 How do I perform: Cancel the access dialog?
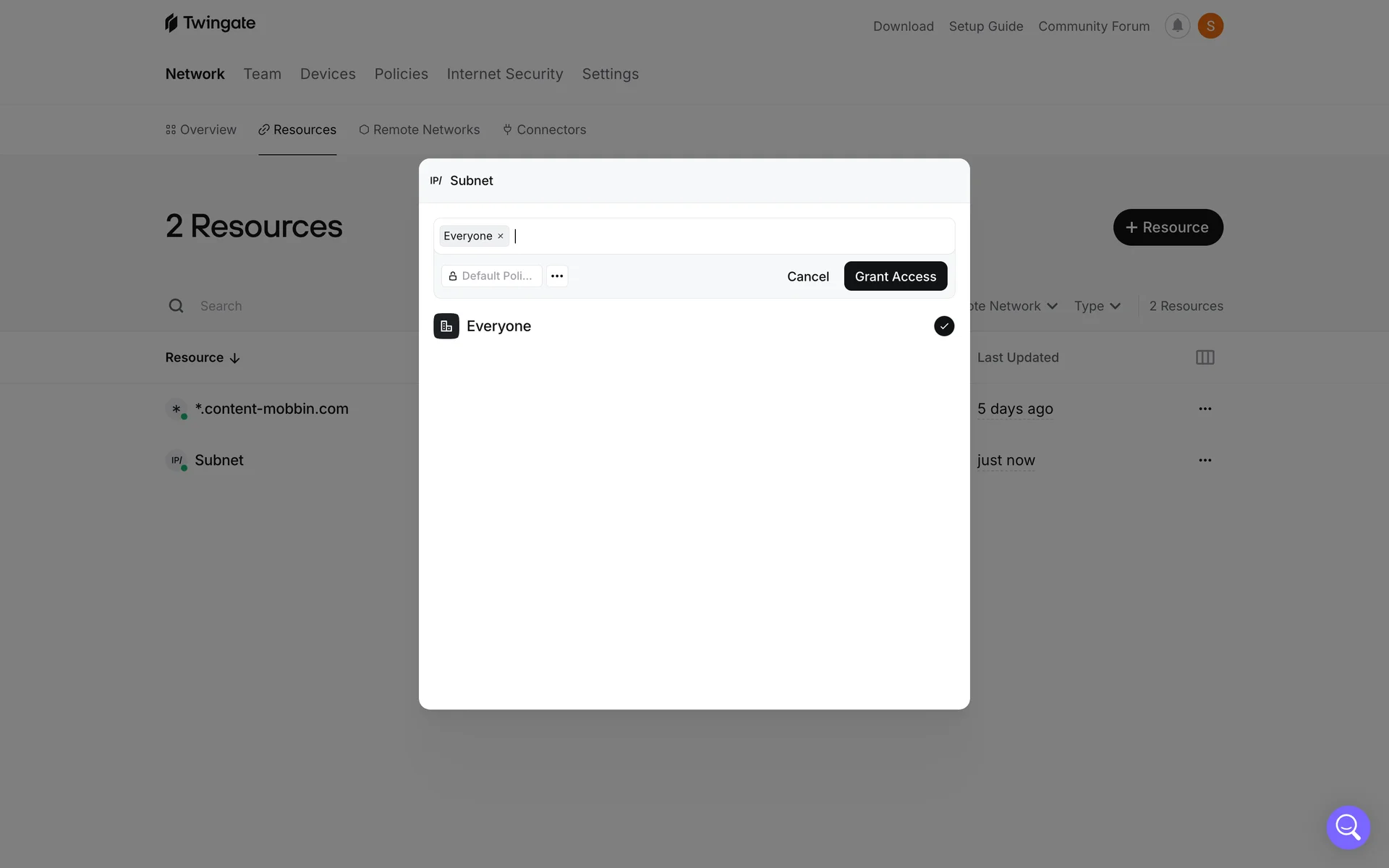tap(807, 276)
